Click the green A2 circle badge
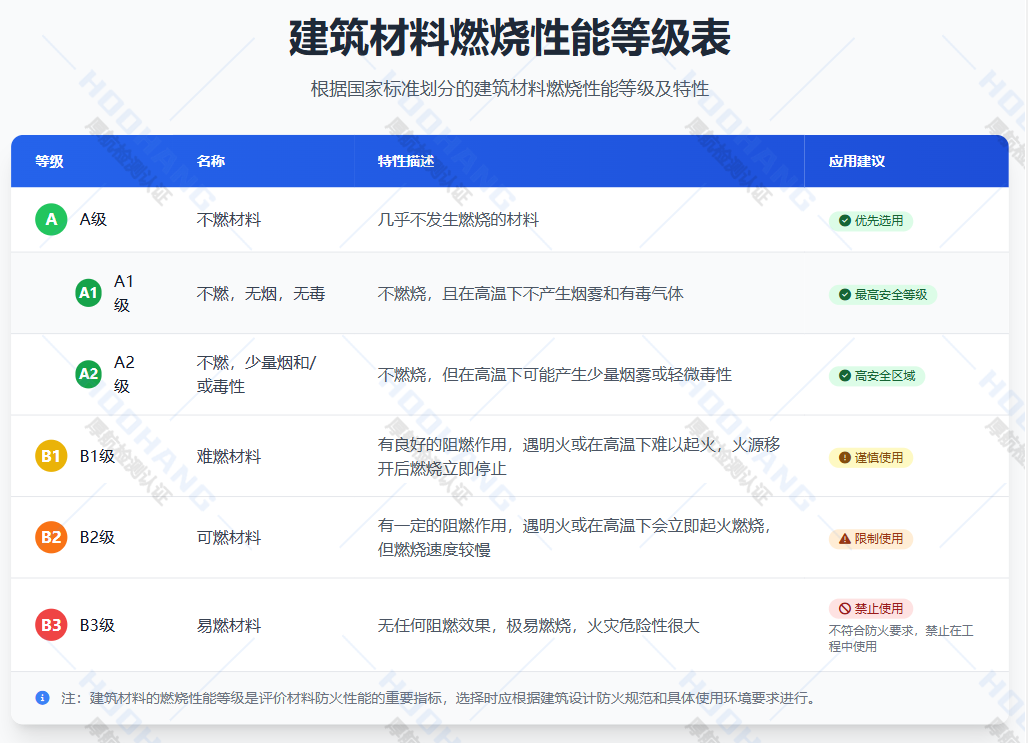 click(89, 374)
